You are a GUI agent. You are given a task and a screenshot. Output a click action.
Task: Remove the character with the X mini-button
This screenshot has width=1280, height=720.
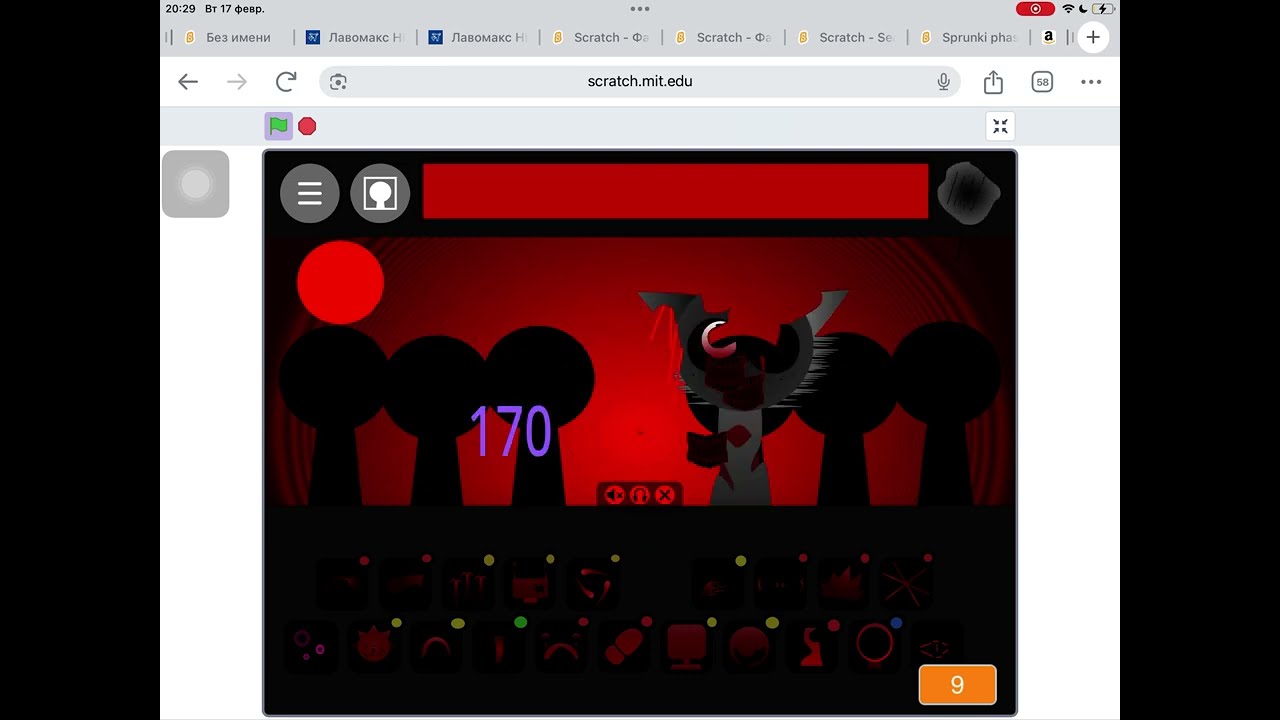click(665, 495)
